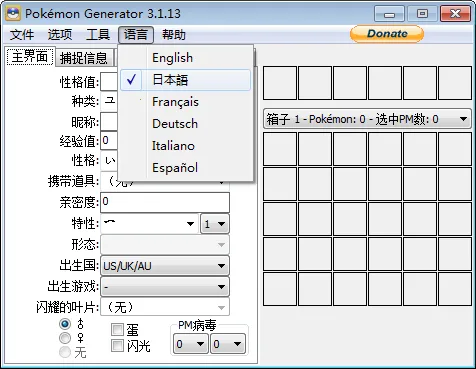This screenshot has width=476, height=369.
Task: Open the 工具 menu
Action: 98,35
